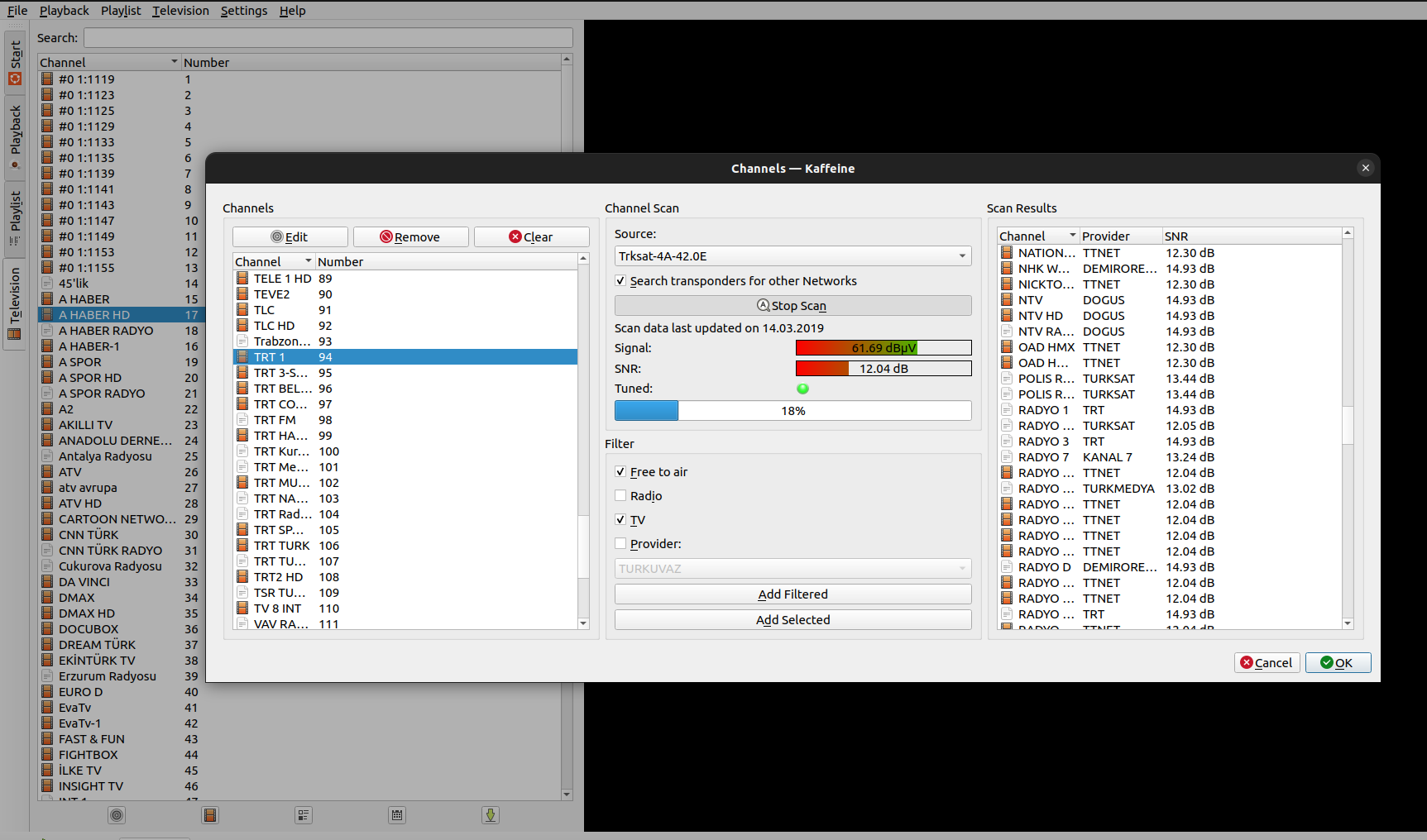
Task: Select TV 8 INT channel row
Action: (405, 609)
